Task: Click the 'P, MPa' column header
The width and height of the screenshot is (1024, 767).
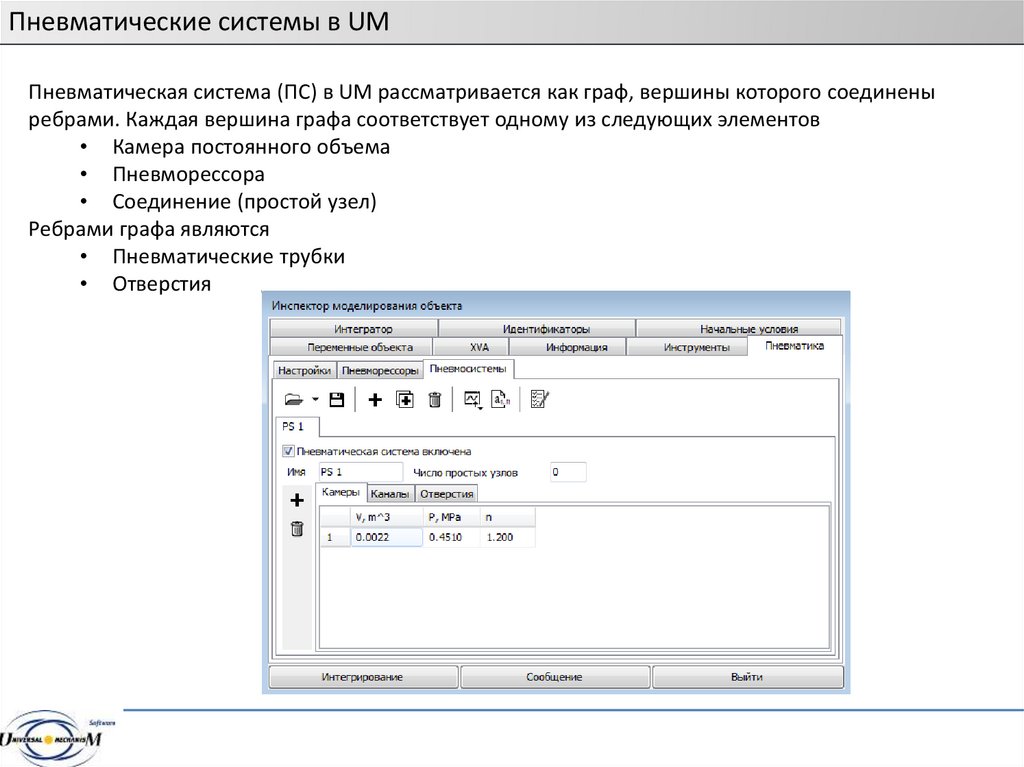Action: (451, 517)
